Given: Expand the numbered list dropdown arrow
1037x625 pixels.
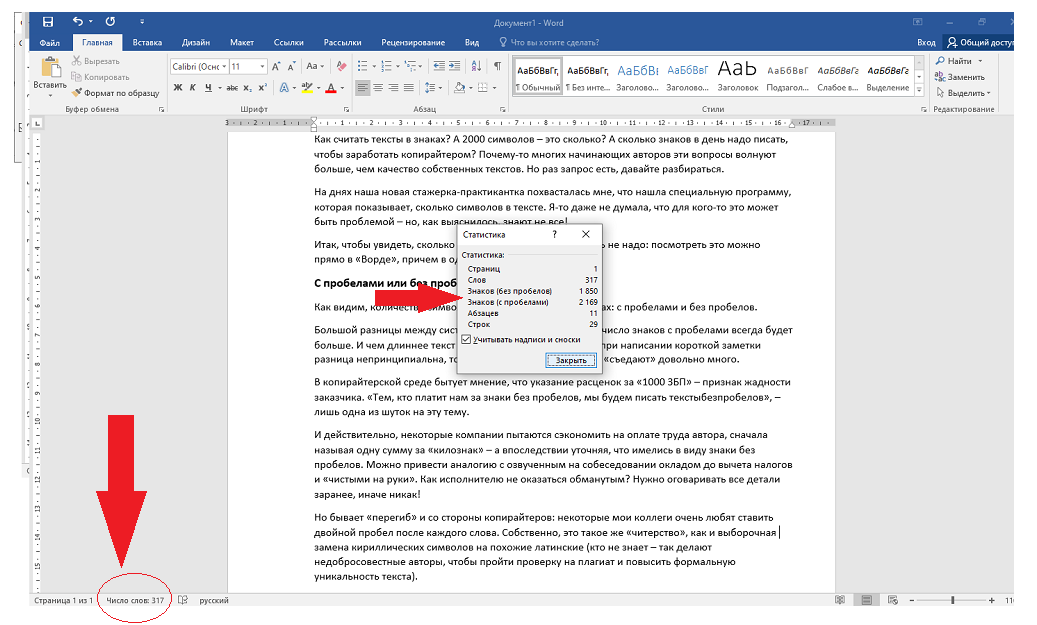Looking at the screenshot, I should coord(398,66).
